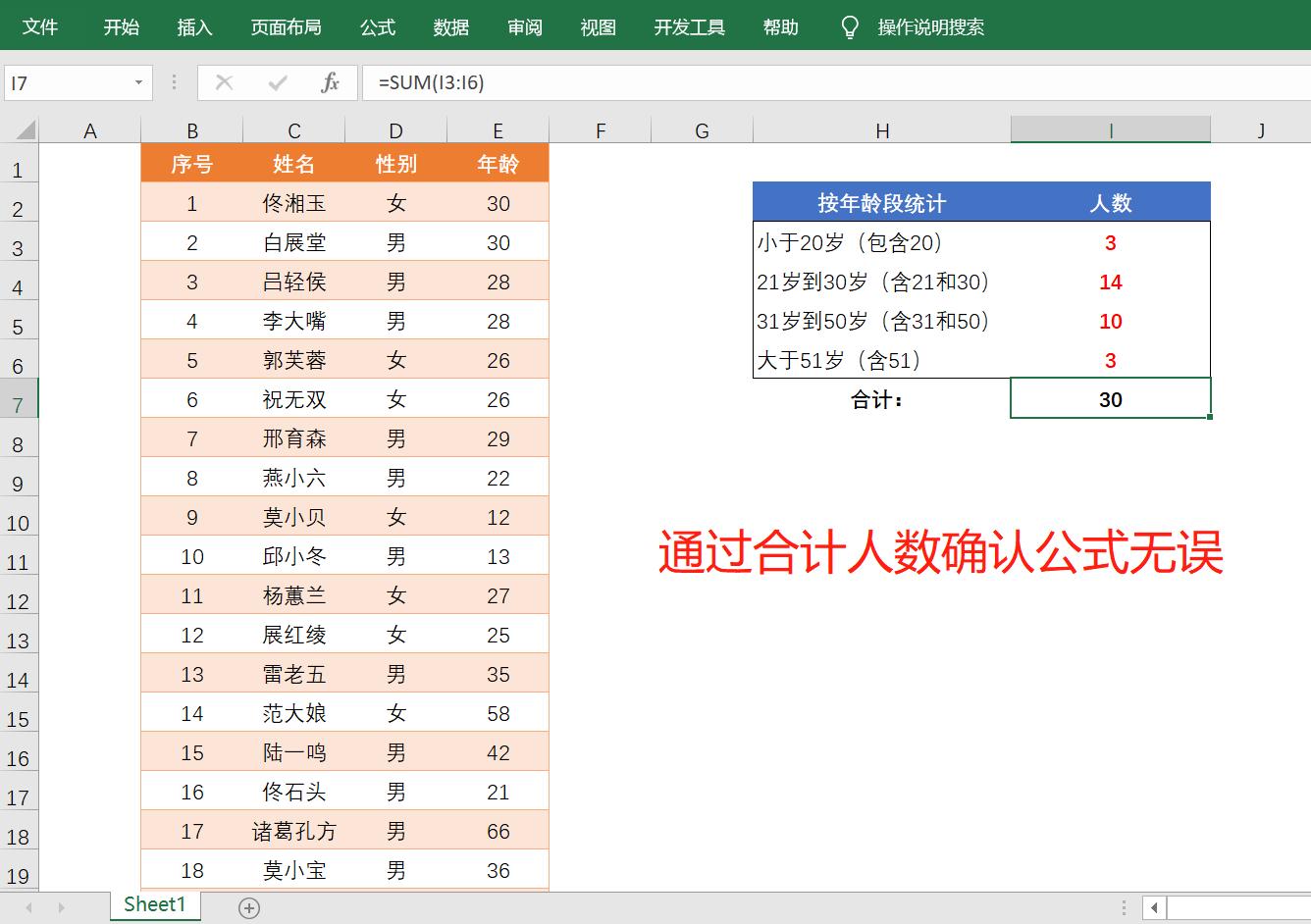Switch to the 数据 ribbon tab
Viewport: 1311px width, 924px height.
[451, 26]
